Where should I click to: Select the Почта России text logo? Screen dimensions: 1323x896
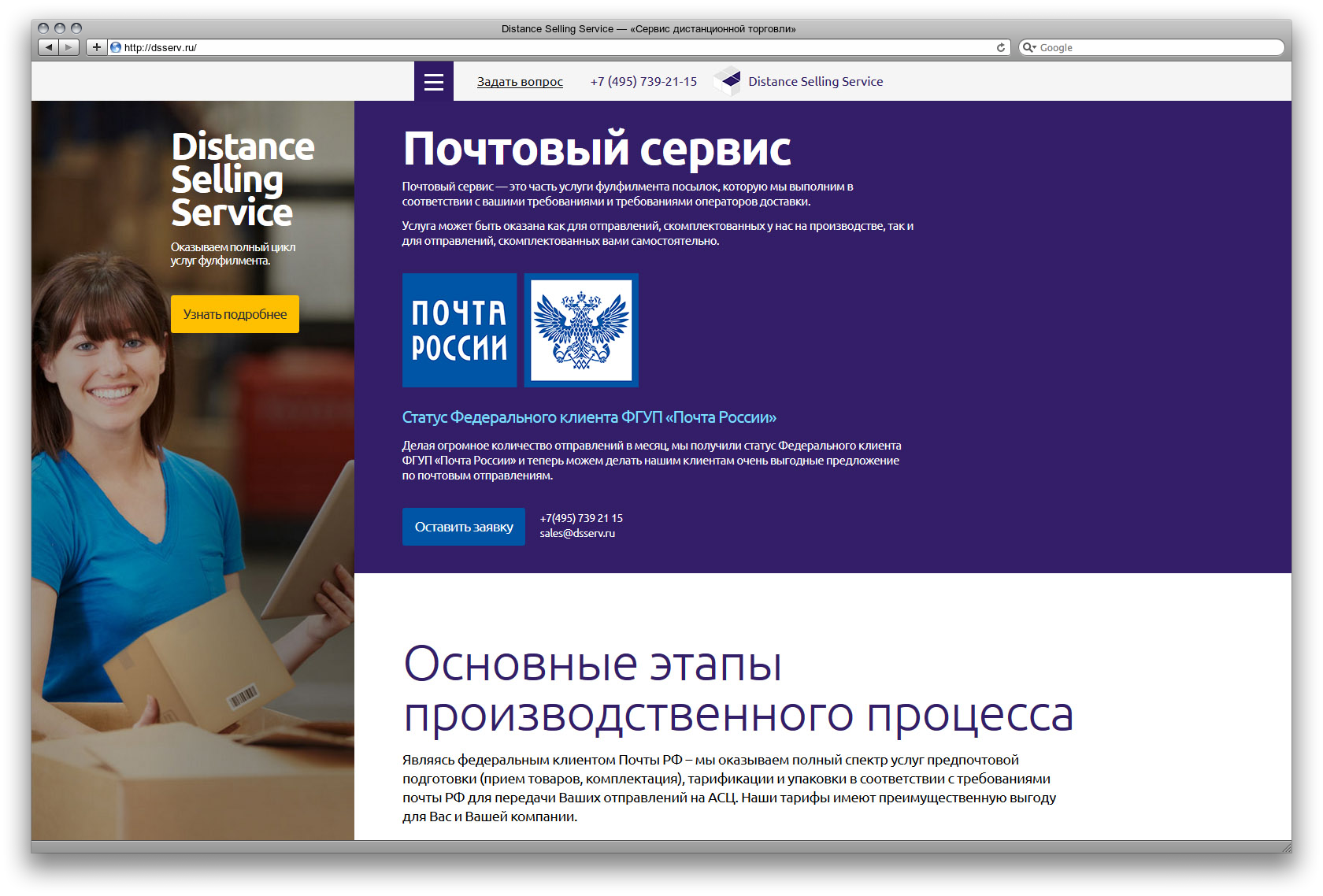tap(459, 330)
